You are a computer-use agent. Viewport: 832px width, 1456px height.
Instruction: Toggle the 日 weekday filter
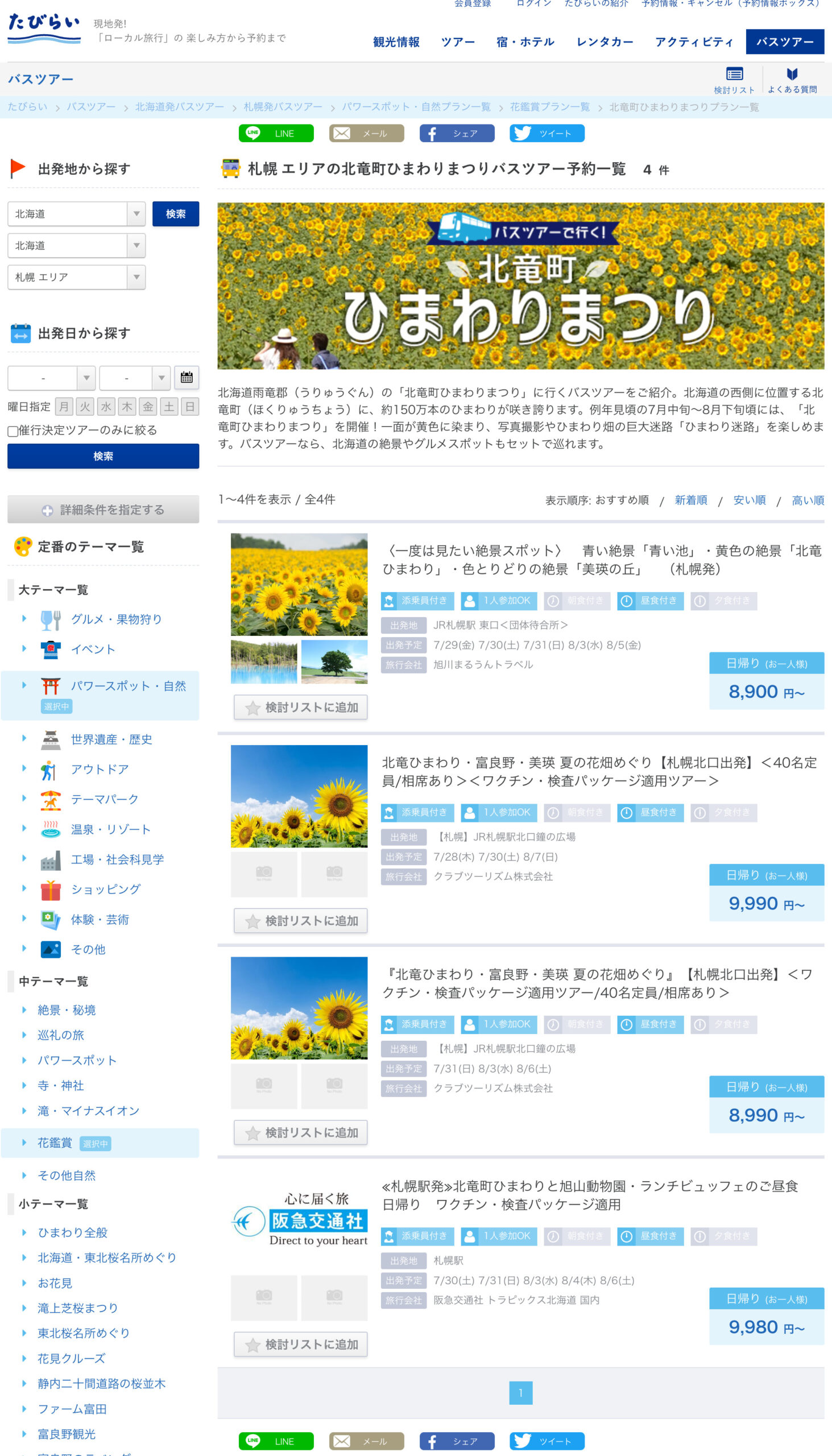click(191, 407)
